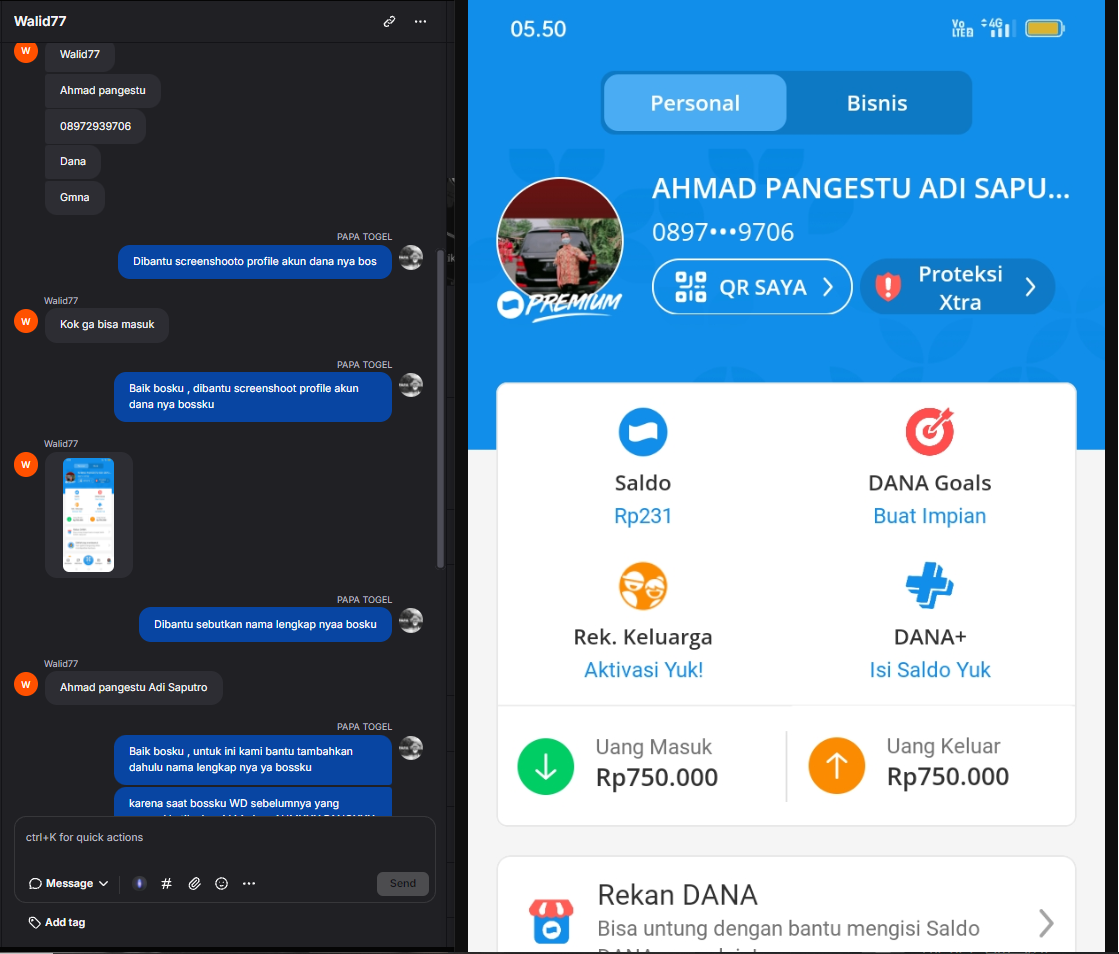Open the emoji picker
Screen dimensions: 1119x954
[222, 883]
